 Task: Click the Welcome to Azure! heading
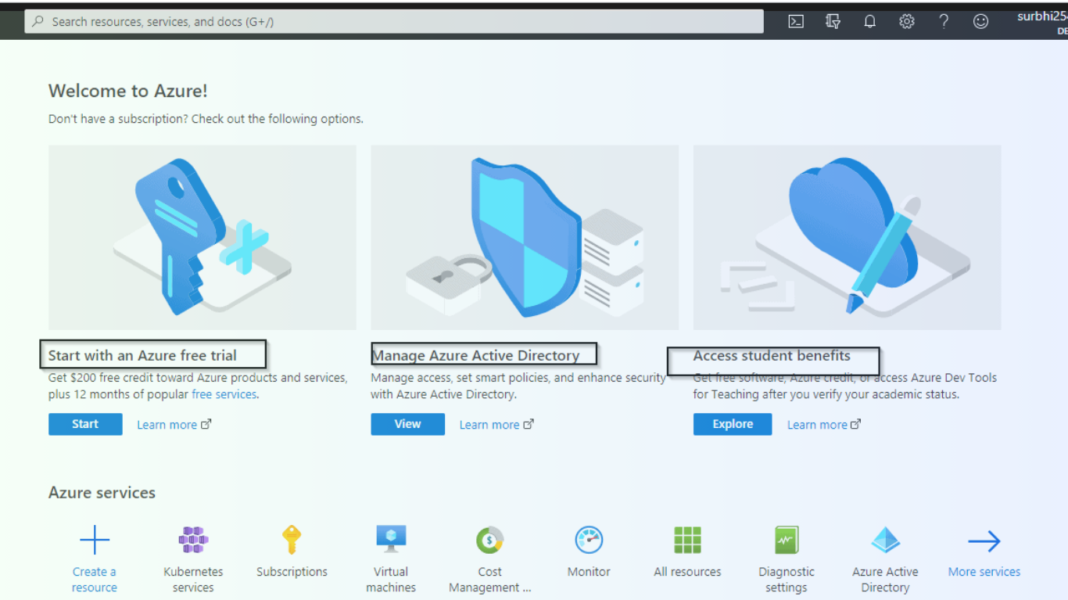pyautogui.click(x=128, y=91)
